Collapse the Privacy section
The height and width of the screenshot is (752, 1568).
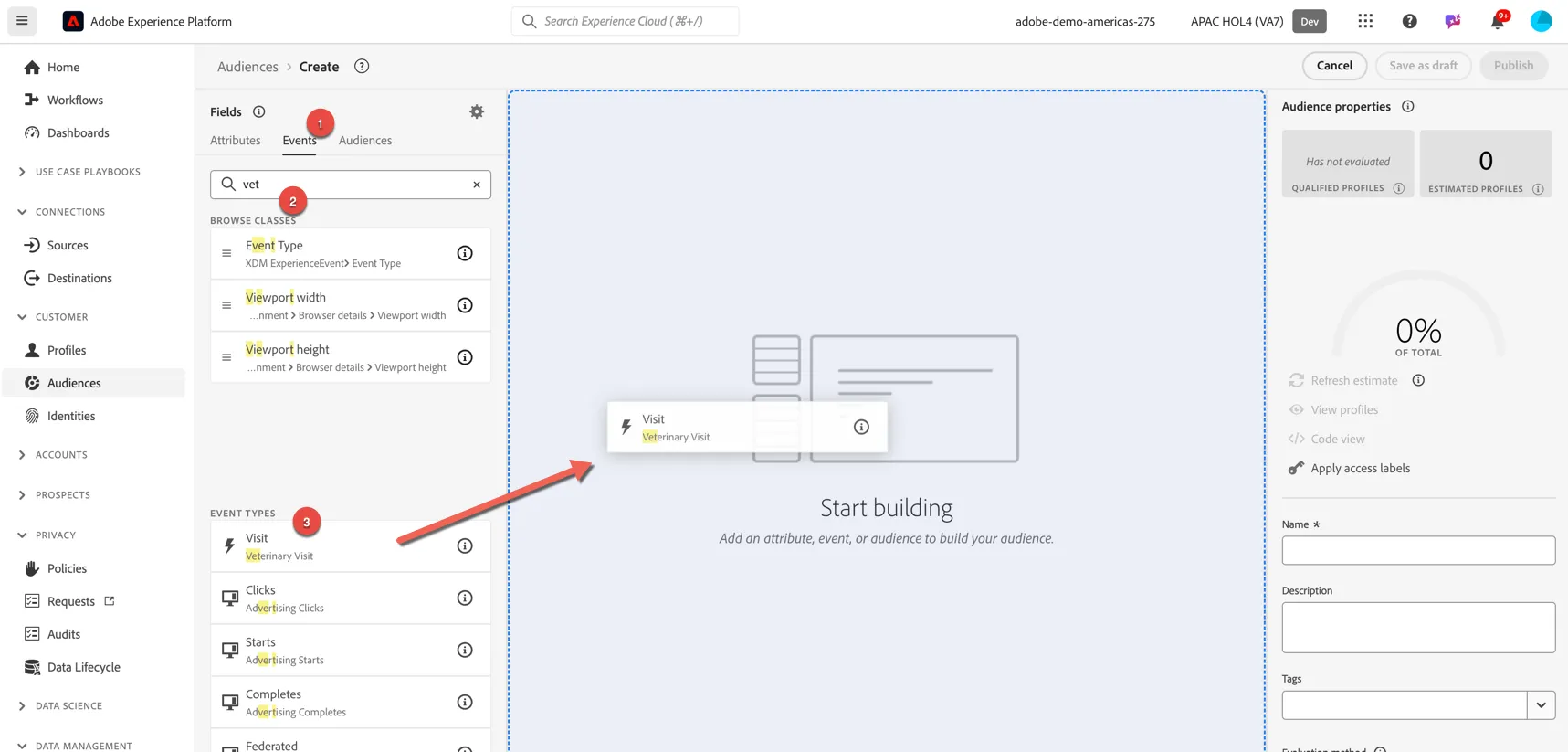pos(22,535)
